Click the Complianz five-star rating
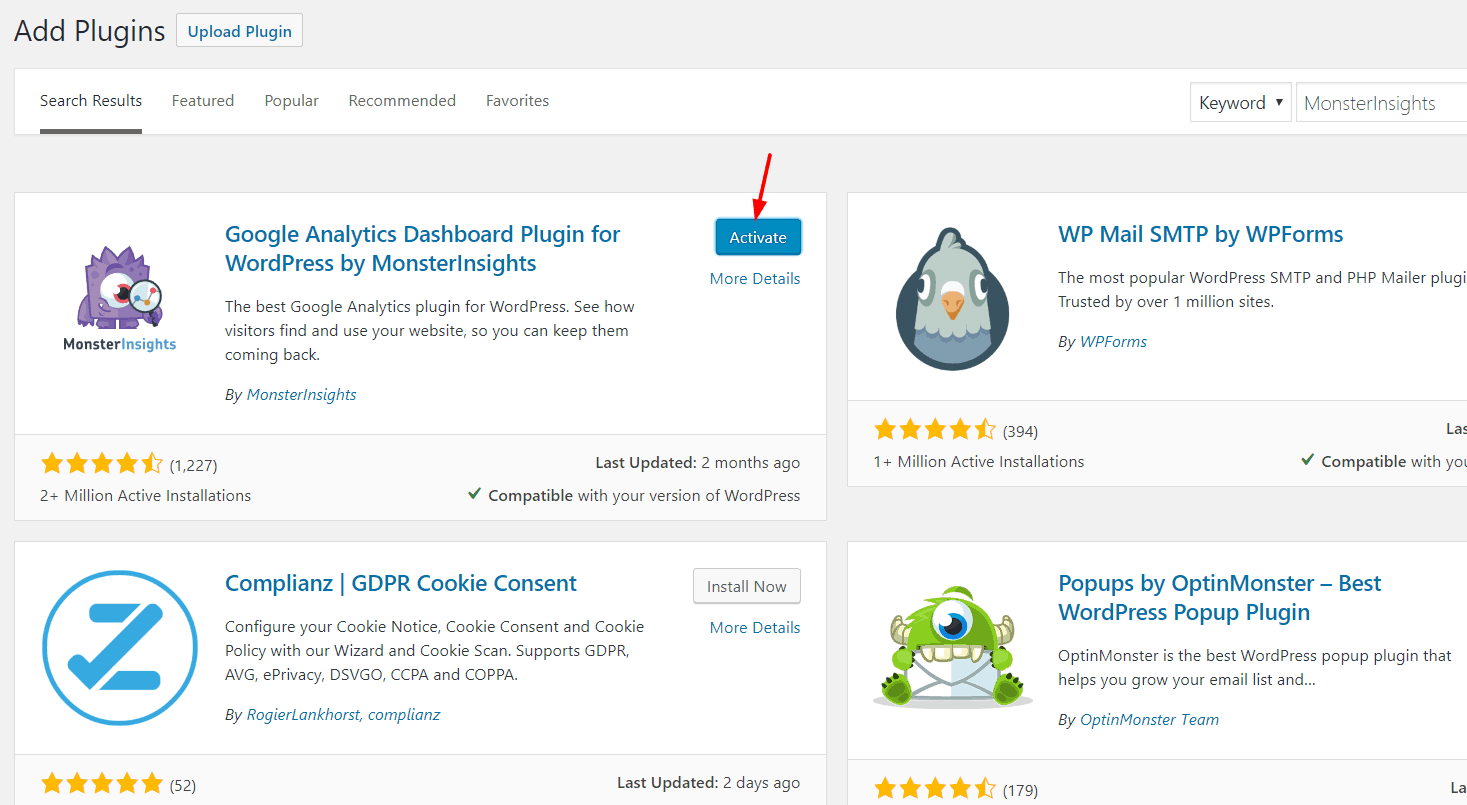Image resolution: width=1467 pixels, height=805 pixels. [x=101, y=782]
